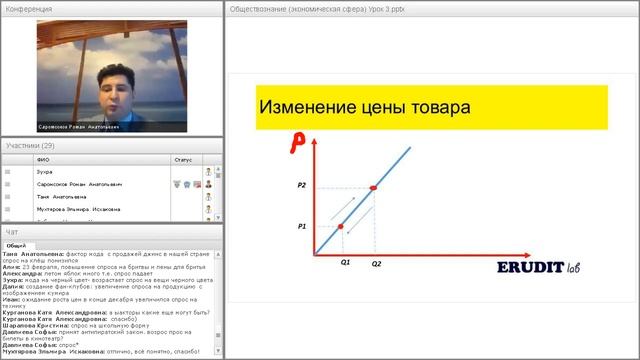Click the first status icon in Роман Анатольевич's row
This screenshot has width=640, height=360.
click(177, 184)
